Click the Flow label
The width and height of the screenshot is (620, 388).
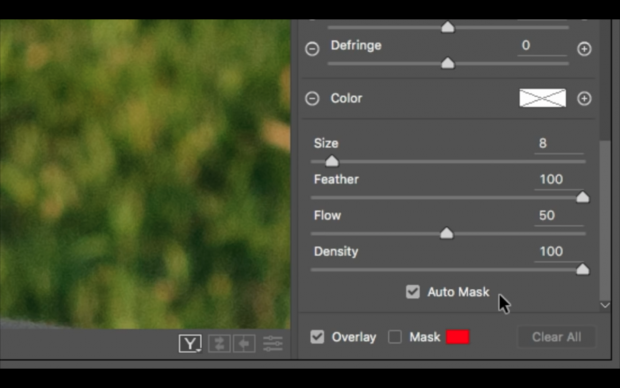point(327,215)
